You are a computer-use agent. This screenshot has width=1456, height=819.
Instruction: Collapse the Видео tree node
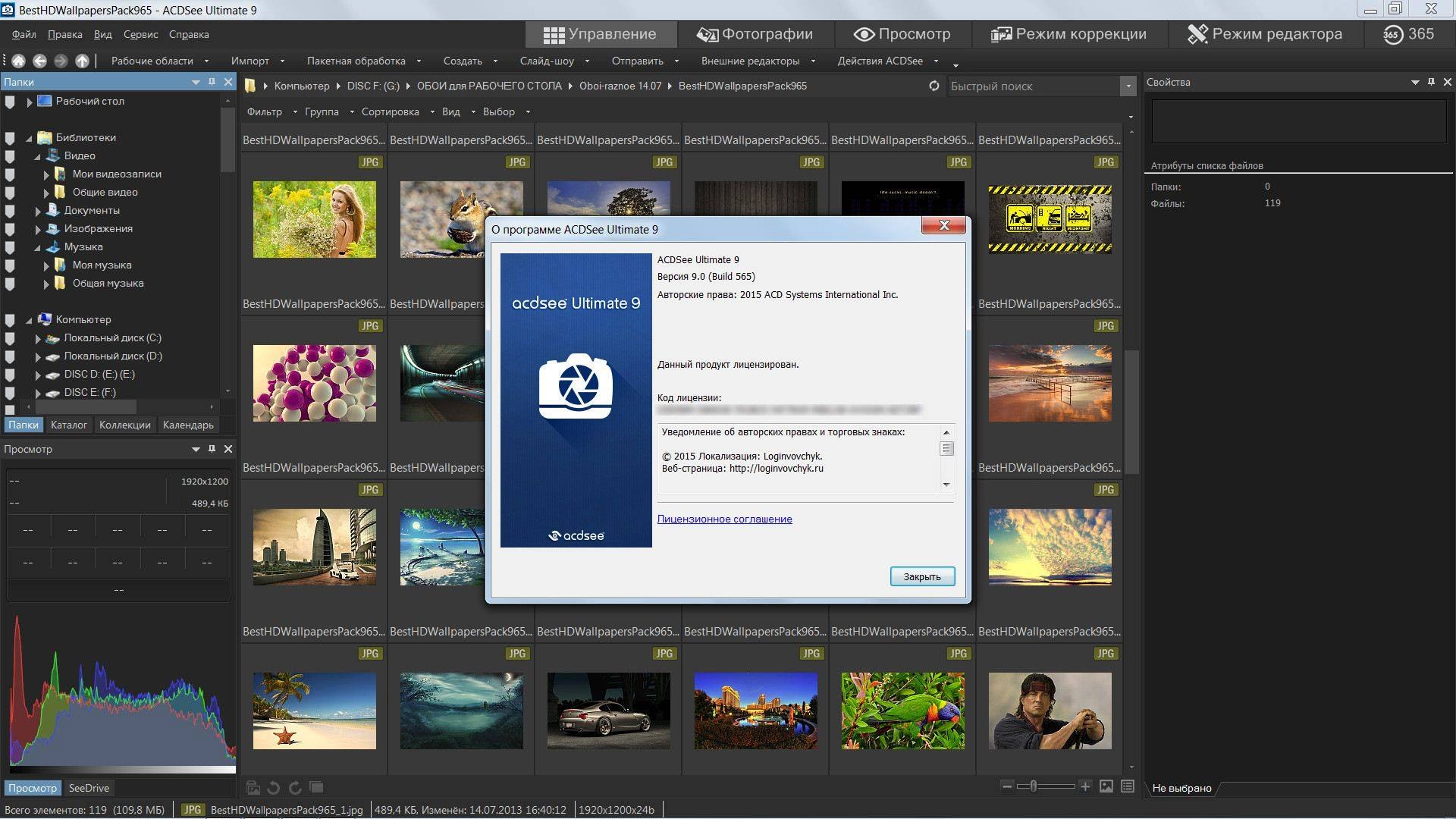click(37, 156)
